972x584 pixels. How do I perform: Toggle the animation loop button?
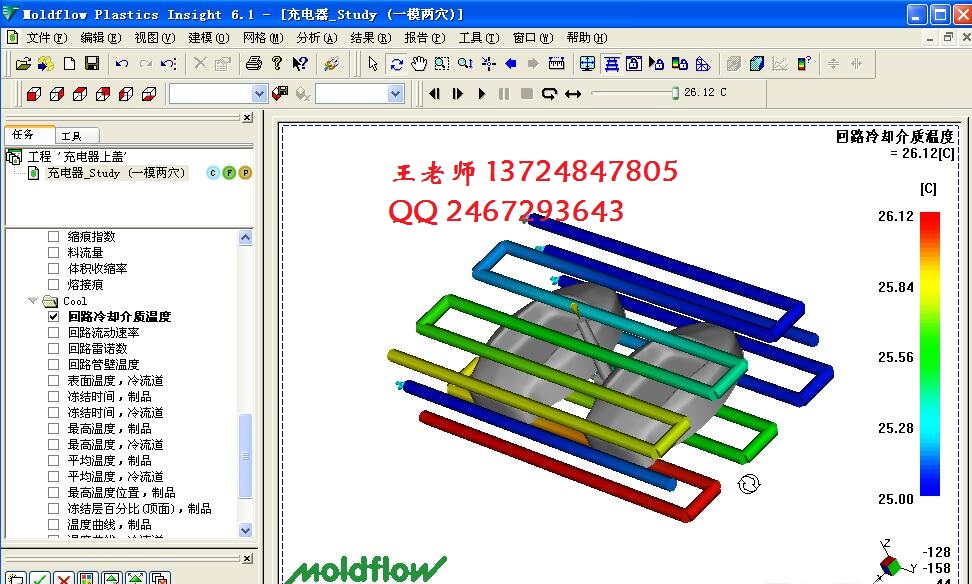549,94
